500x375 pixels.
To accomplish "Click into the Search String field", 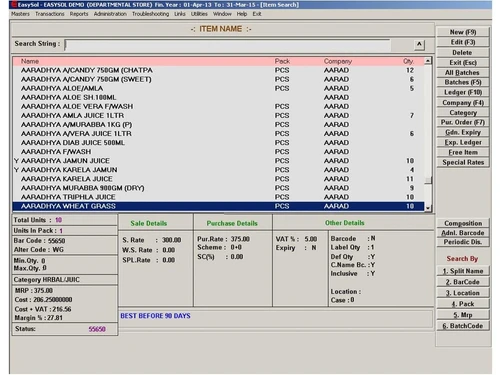I will [227, 45].
